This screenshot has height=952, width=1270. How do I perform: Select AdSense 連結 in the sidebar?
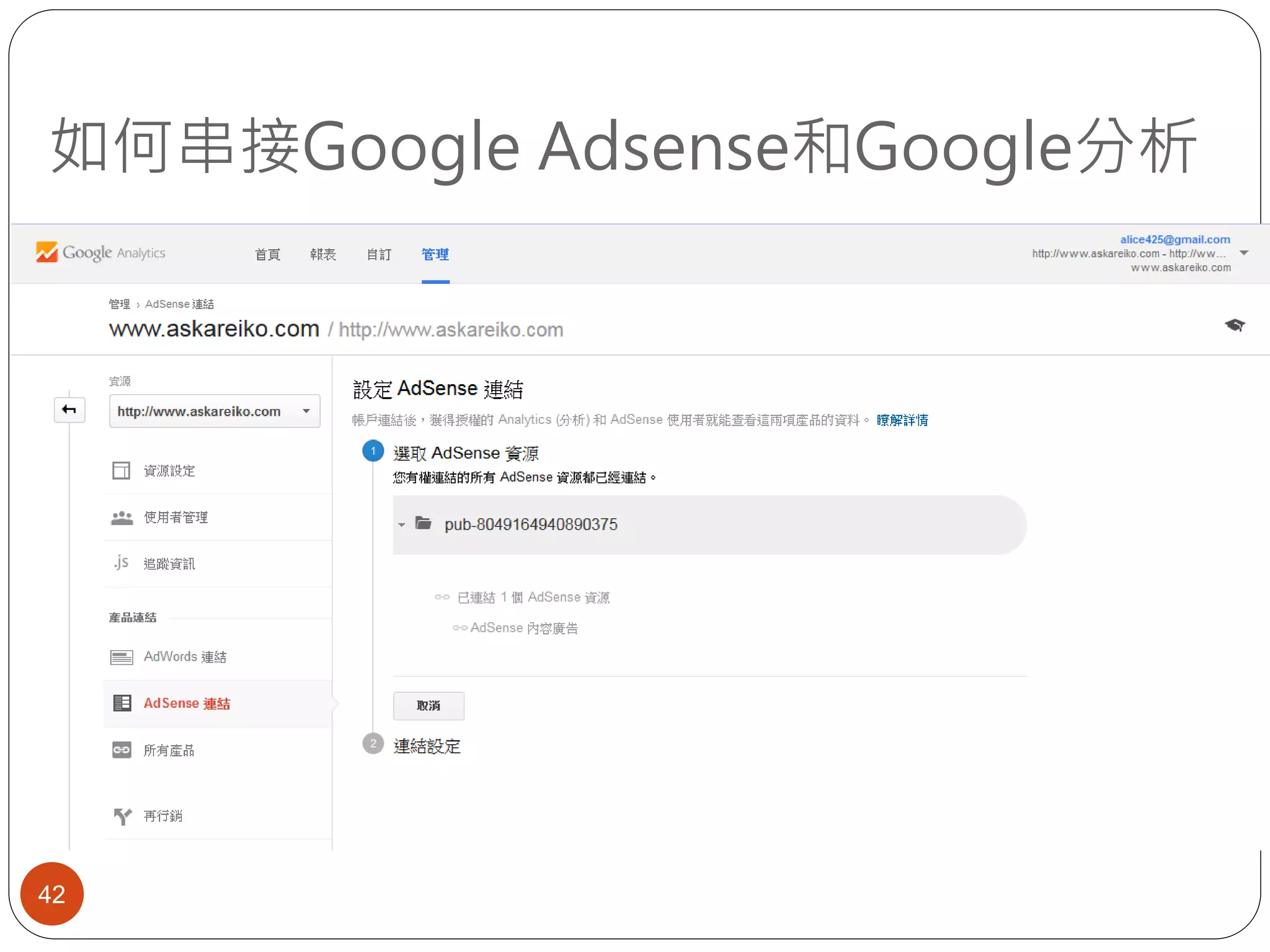point(187,703)
